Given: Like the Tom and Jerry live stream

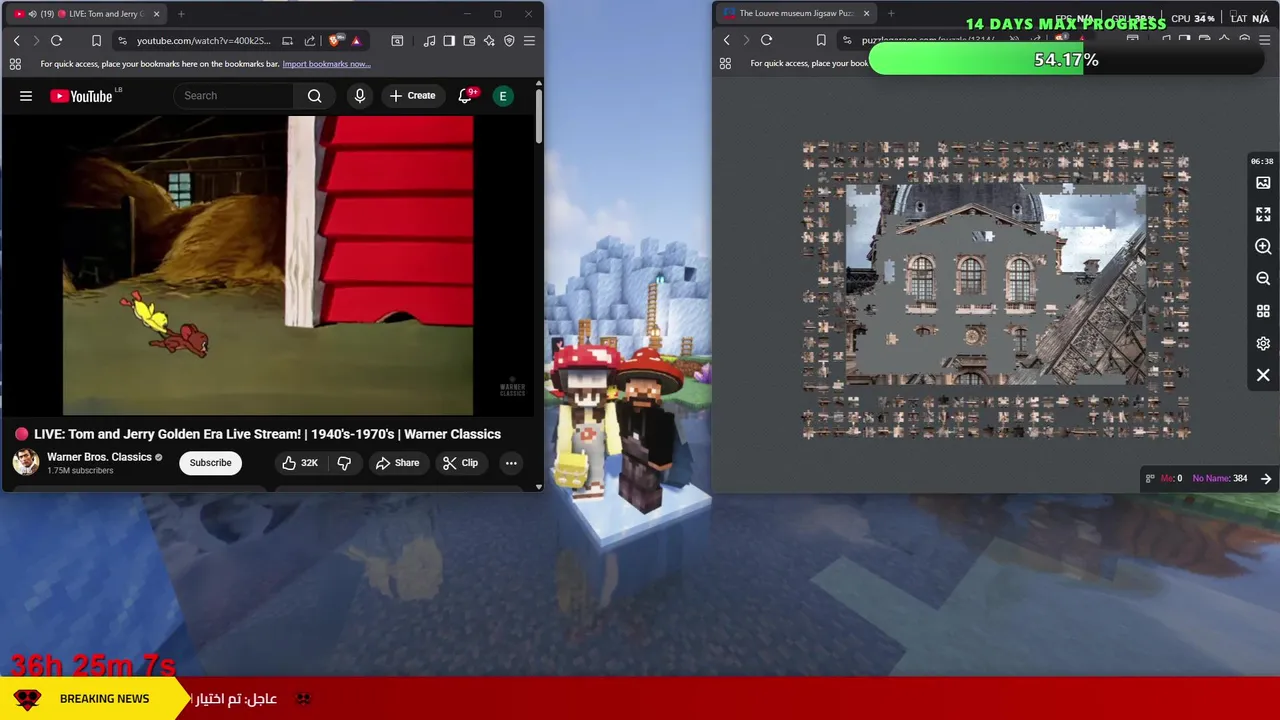Looking at the screenshot, I should tap(299, 463).
